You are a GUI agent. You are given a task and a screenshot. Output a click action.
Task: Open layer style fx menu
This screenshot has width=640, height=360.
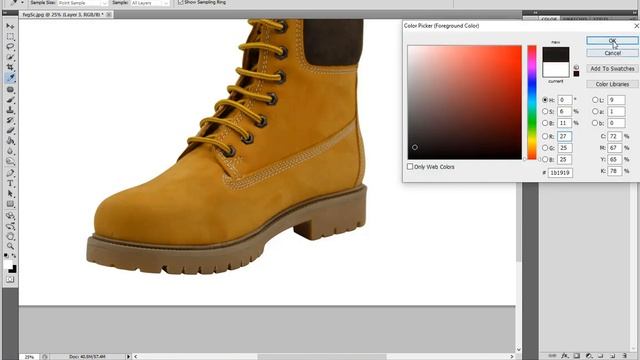[x=564, y=356]
